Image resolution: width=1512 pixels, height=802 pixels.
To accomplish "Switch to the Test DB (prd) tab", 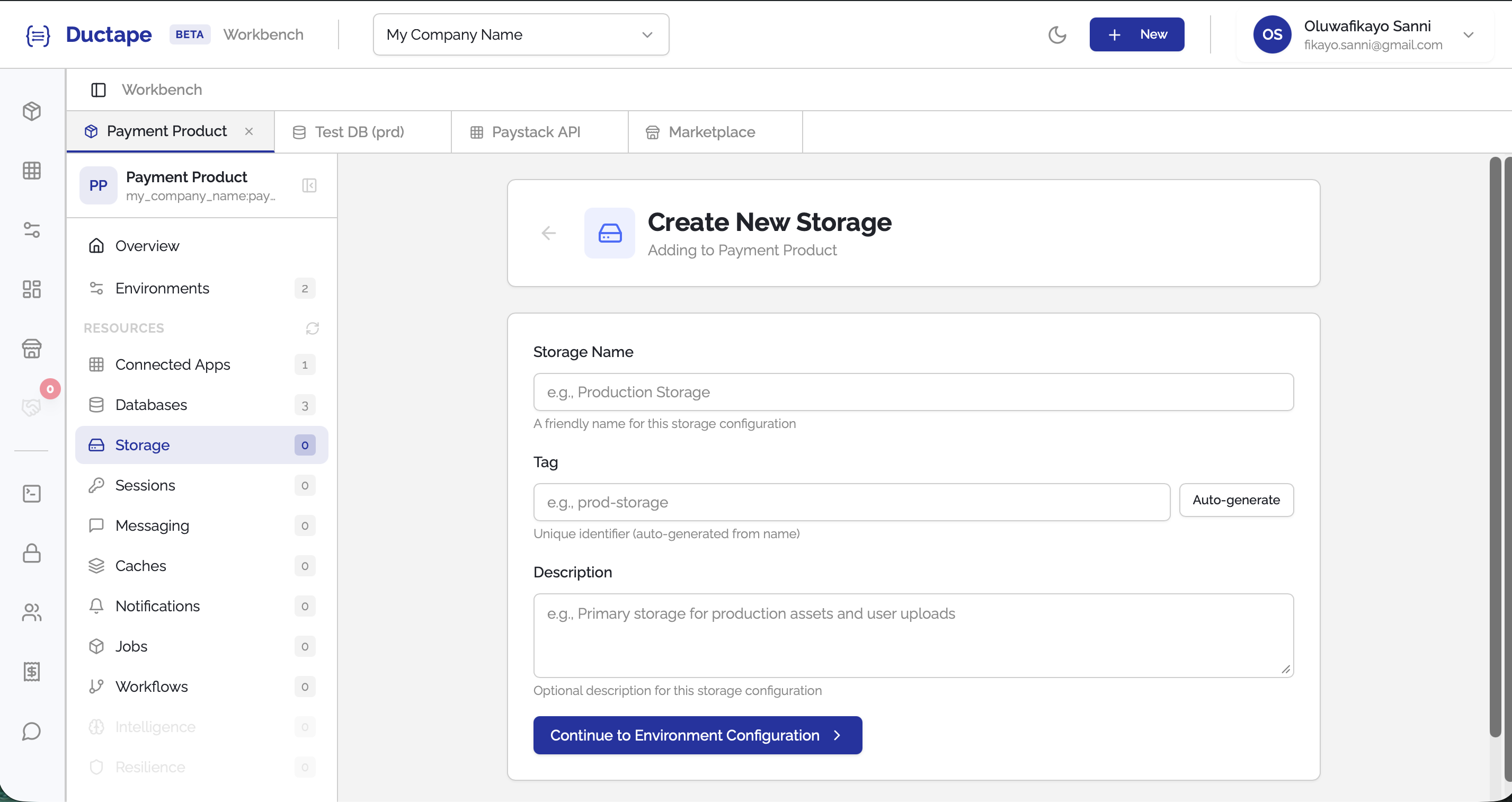I will point(359,132).
